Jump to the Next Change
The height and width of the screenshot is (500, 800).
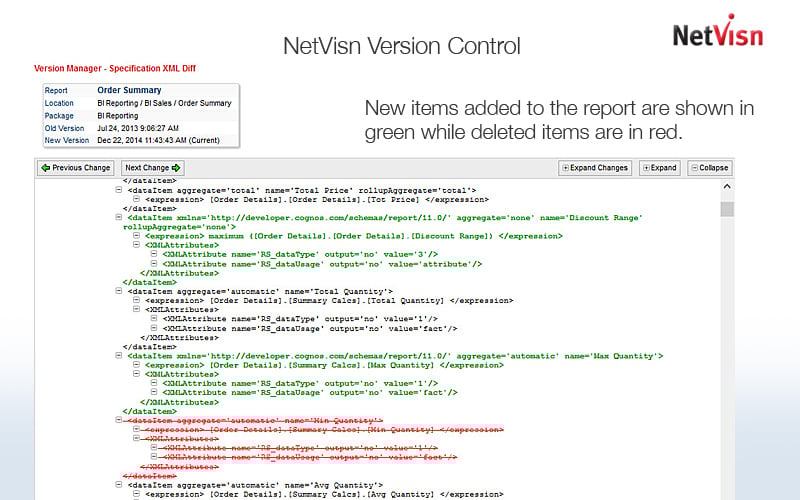click(153, 168)
